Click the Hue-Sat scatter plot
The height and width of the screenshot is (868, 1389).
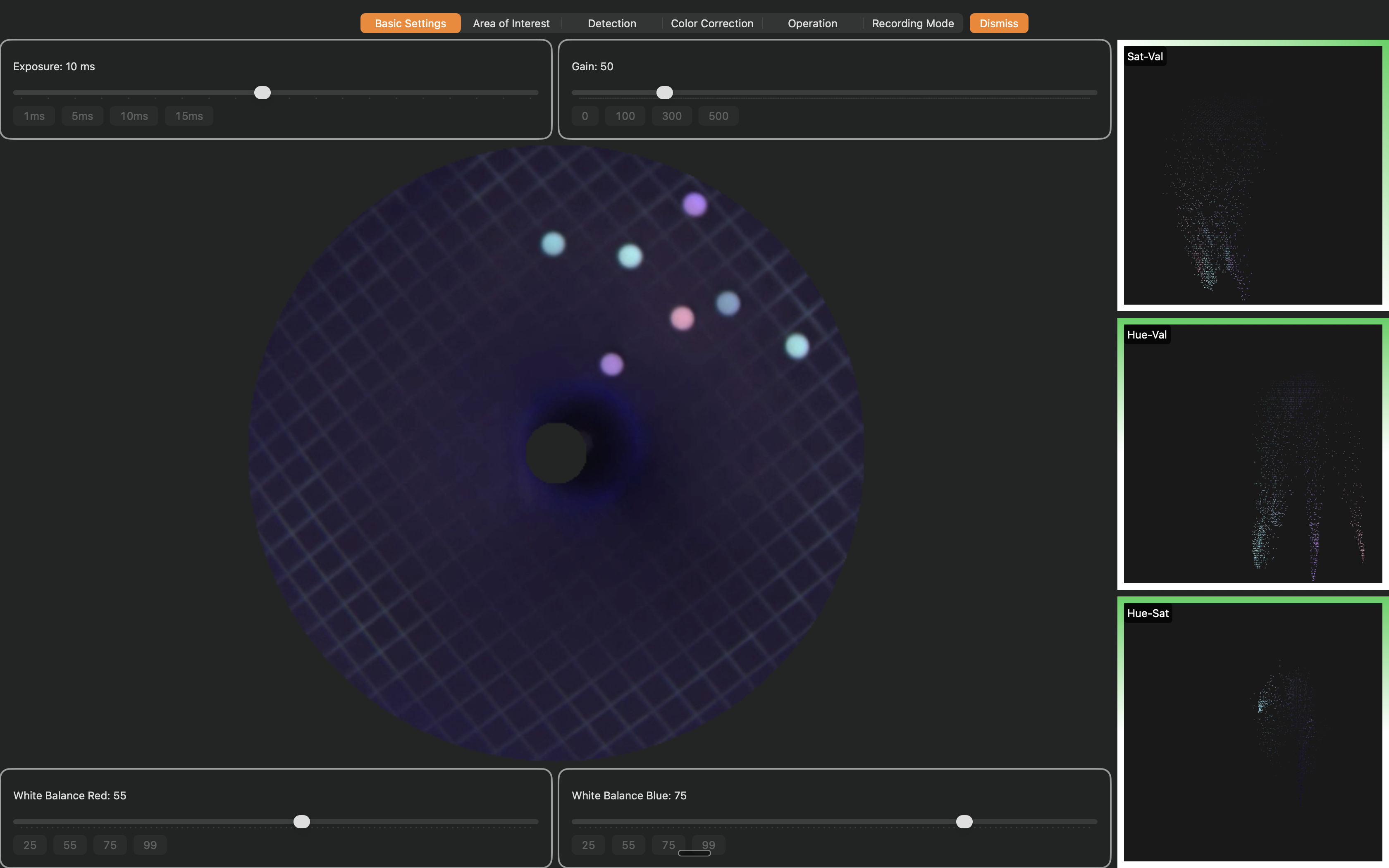1253,732
